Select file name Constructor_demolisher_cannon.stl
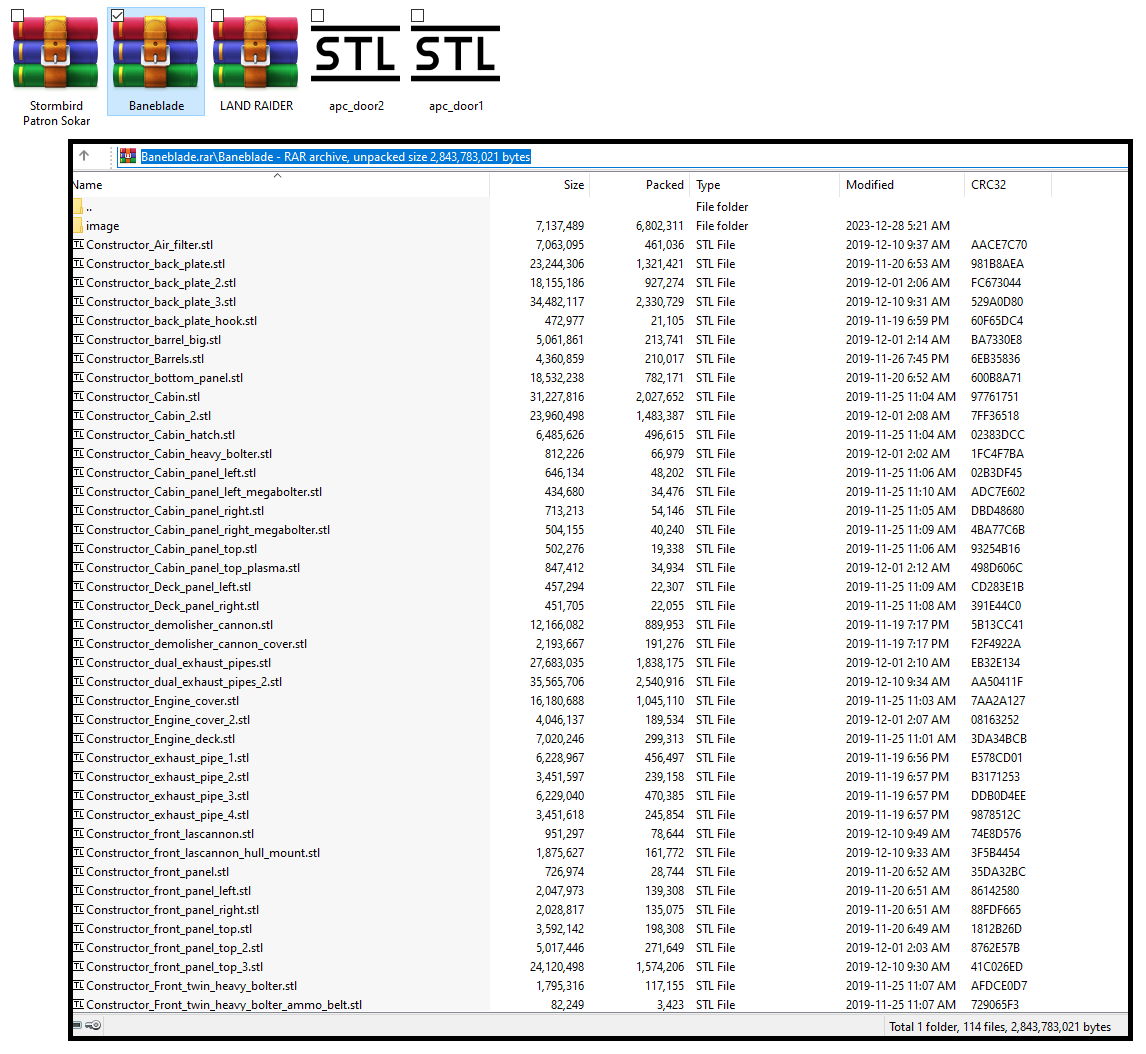 [x=180, y=625]
